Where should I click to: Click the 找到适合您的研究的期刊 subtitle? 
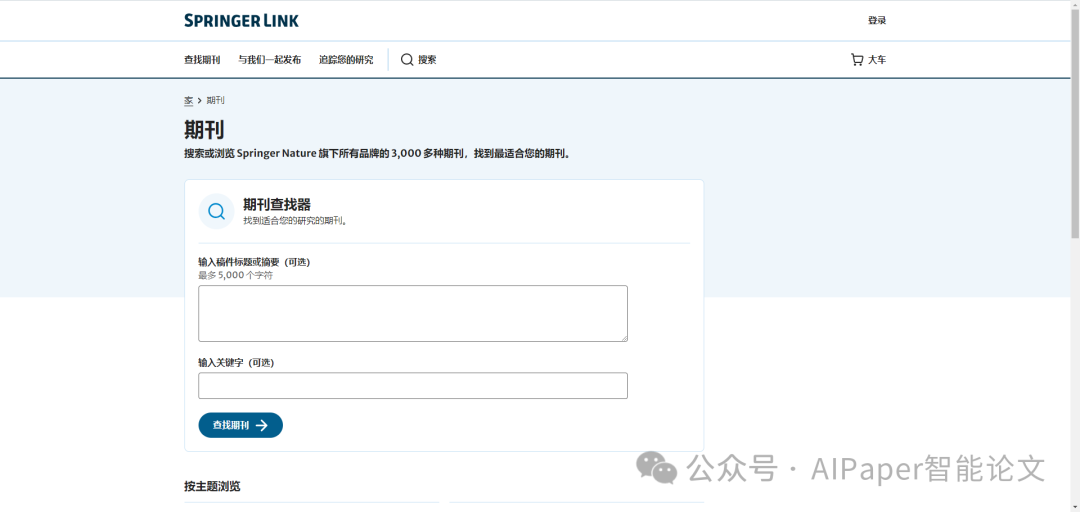click(x=295, y=221)
